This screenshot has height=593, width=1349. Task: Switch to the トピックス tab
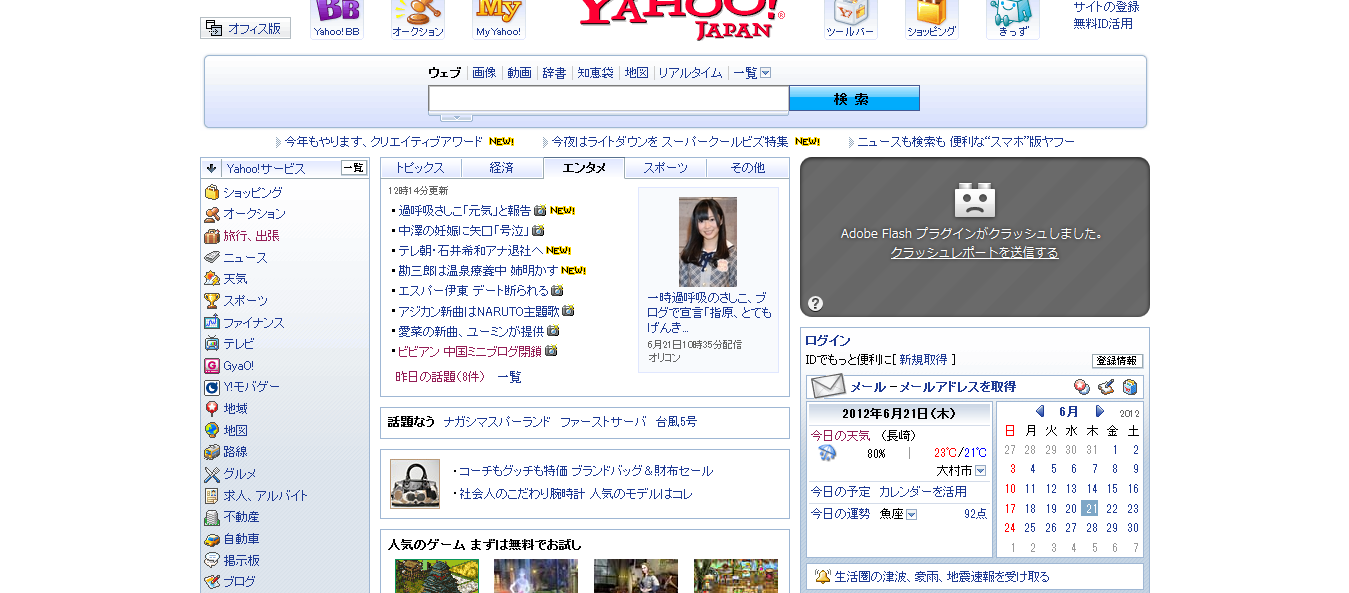[x=420, y=168]
